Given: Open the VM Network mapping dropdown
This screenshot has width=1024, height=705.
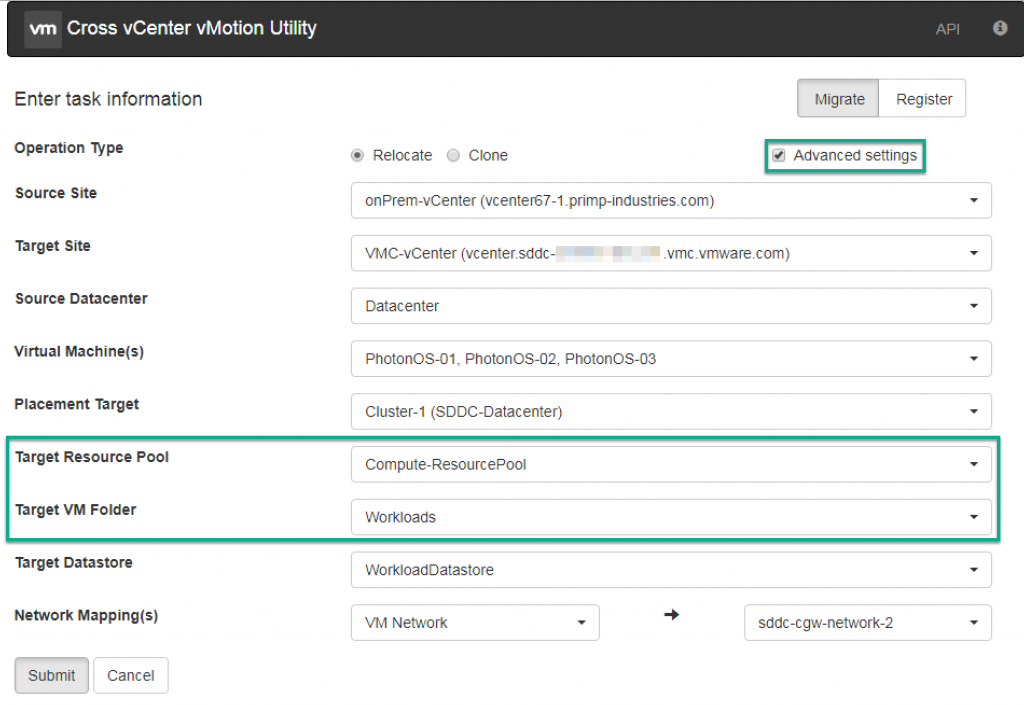Looking at the screenshot, I should [x=583, y=622].
